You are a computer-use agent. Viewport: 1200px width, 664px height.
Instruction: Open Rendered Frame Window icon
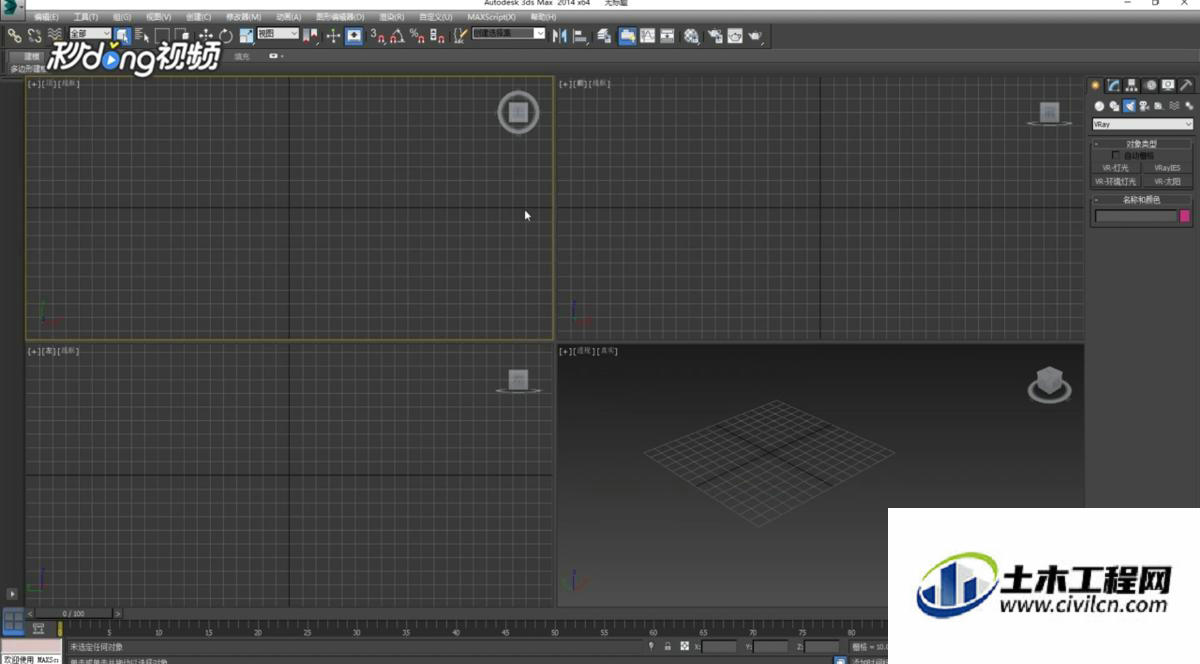735,36
